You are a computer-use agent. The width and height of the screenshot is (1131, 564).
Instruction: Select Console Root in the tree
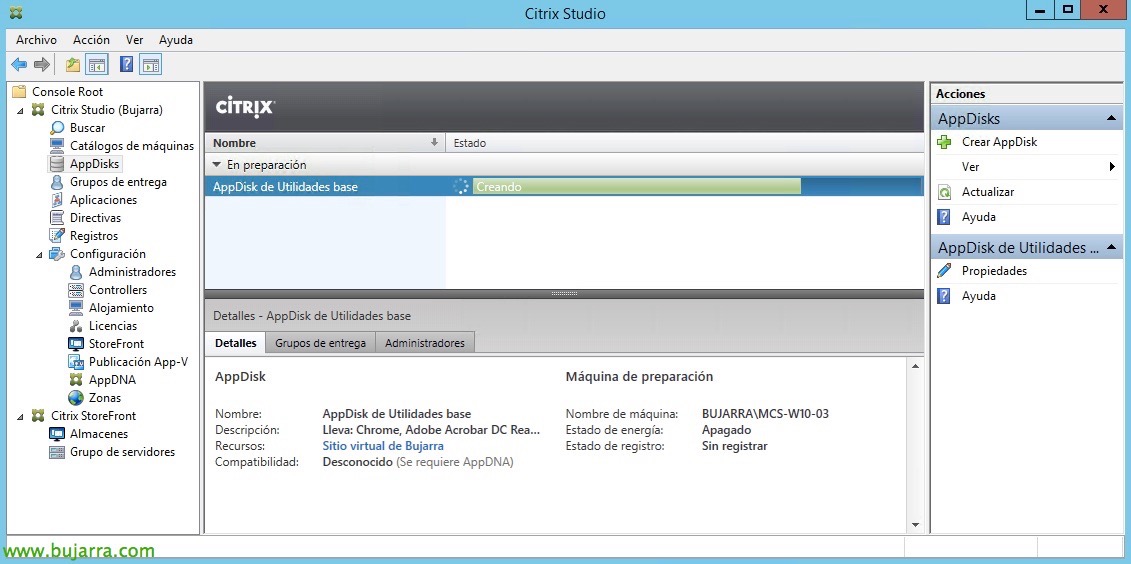tap(67, 92)
